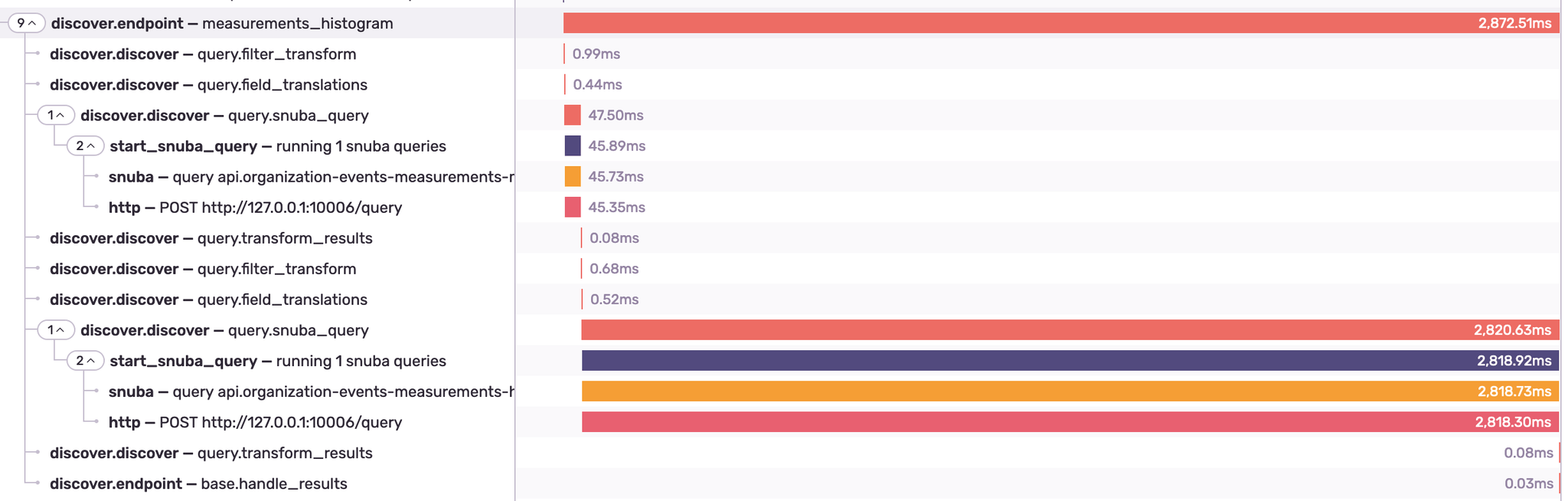Select the first query.field_translations span

(208, 85)
